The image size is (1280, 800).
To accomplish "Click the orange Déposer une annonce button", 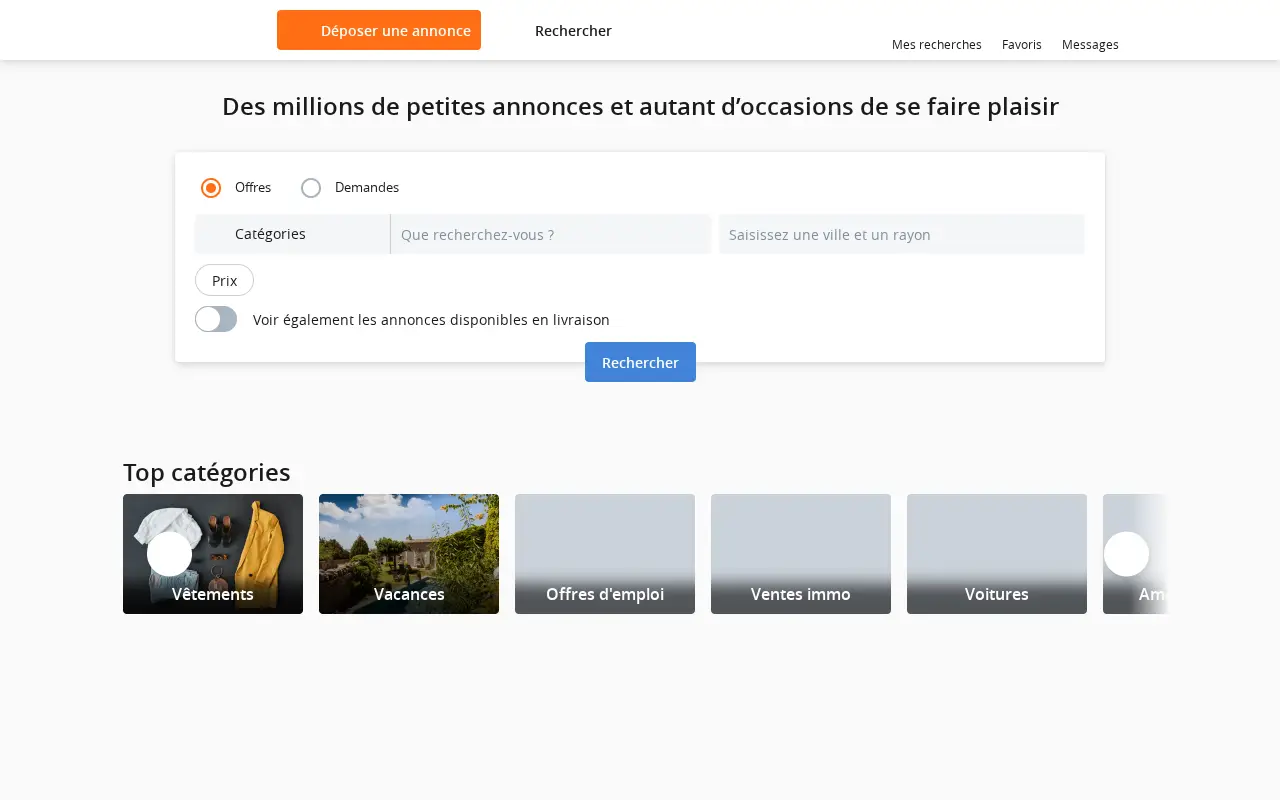I will [379, 30].
